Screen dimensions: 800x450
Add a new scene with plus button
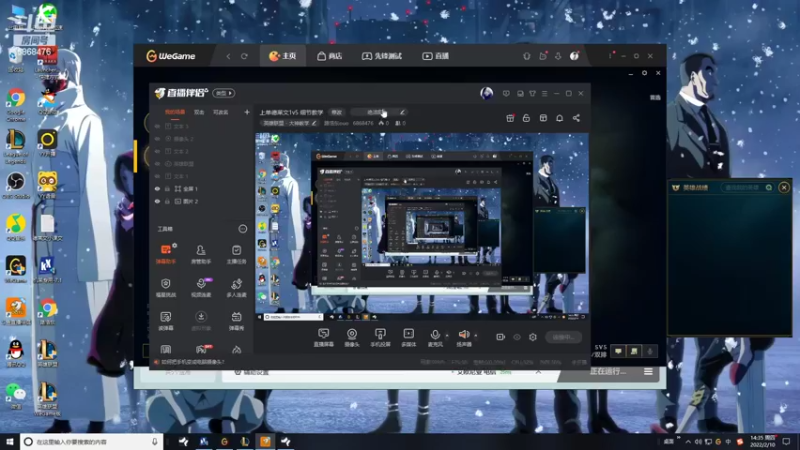click(x=247, y=112)
